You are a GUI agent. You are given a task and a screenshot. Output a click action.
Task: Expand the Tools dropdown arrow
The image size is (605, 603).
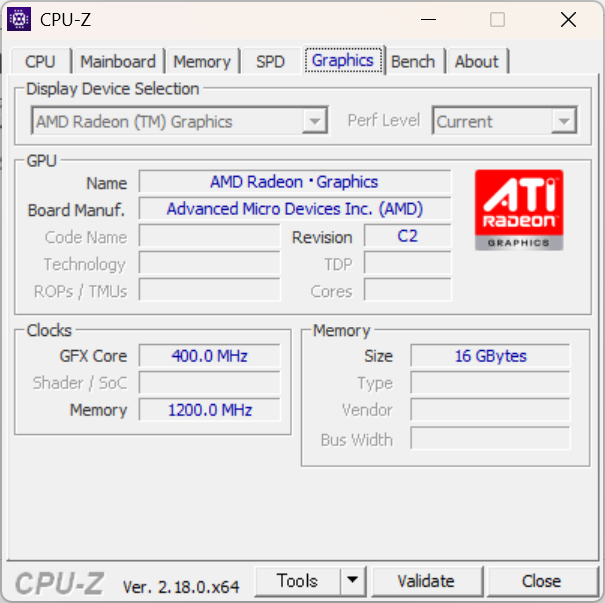(353, 581)
